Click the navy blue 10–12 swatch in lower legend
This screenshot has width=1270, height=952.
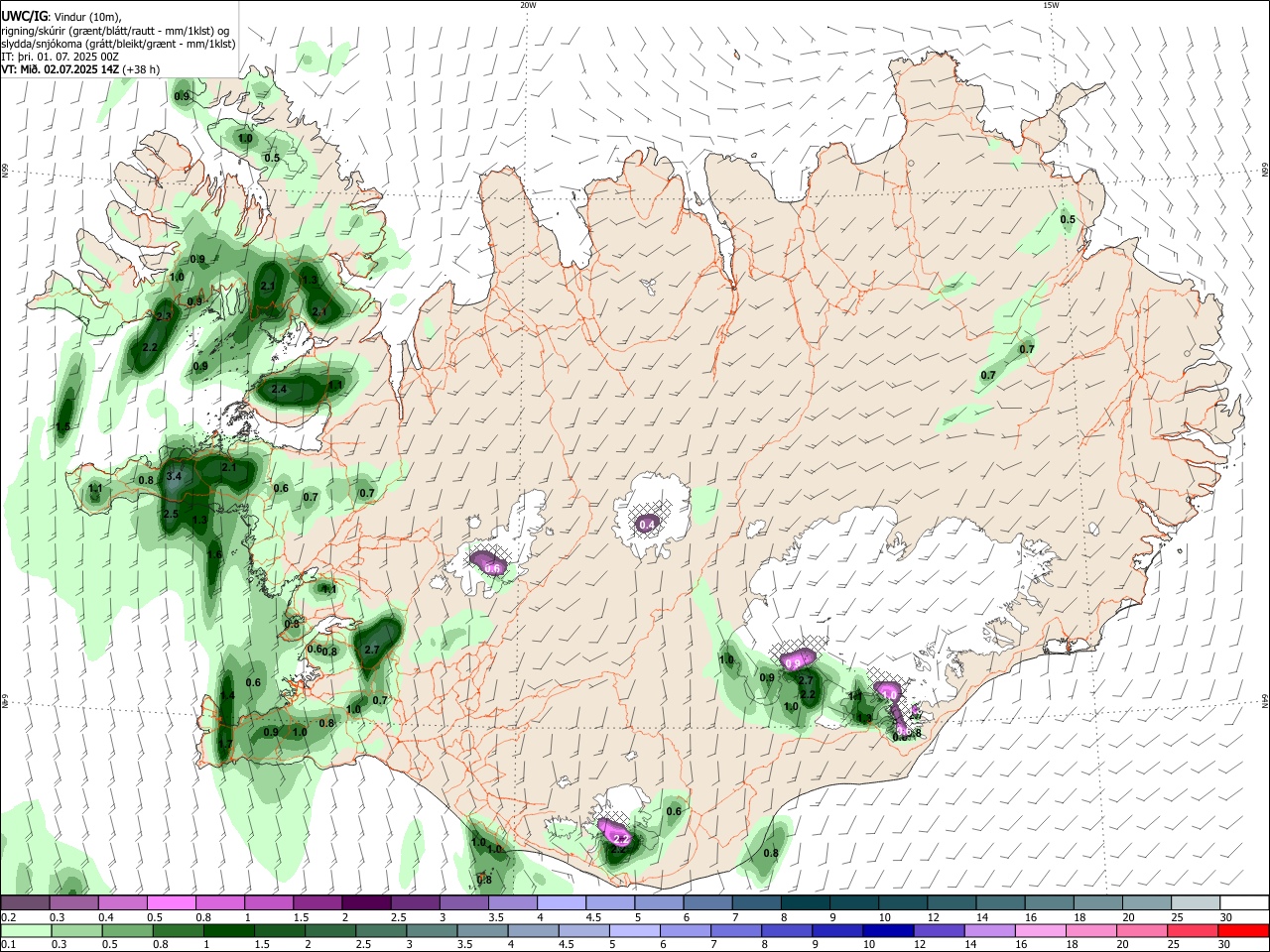point(888,930)
